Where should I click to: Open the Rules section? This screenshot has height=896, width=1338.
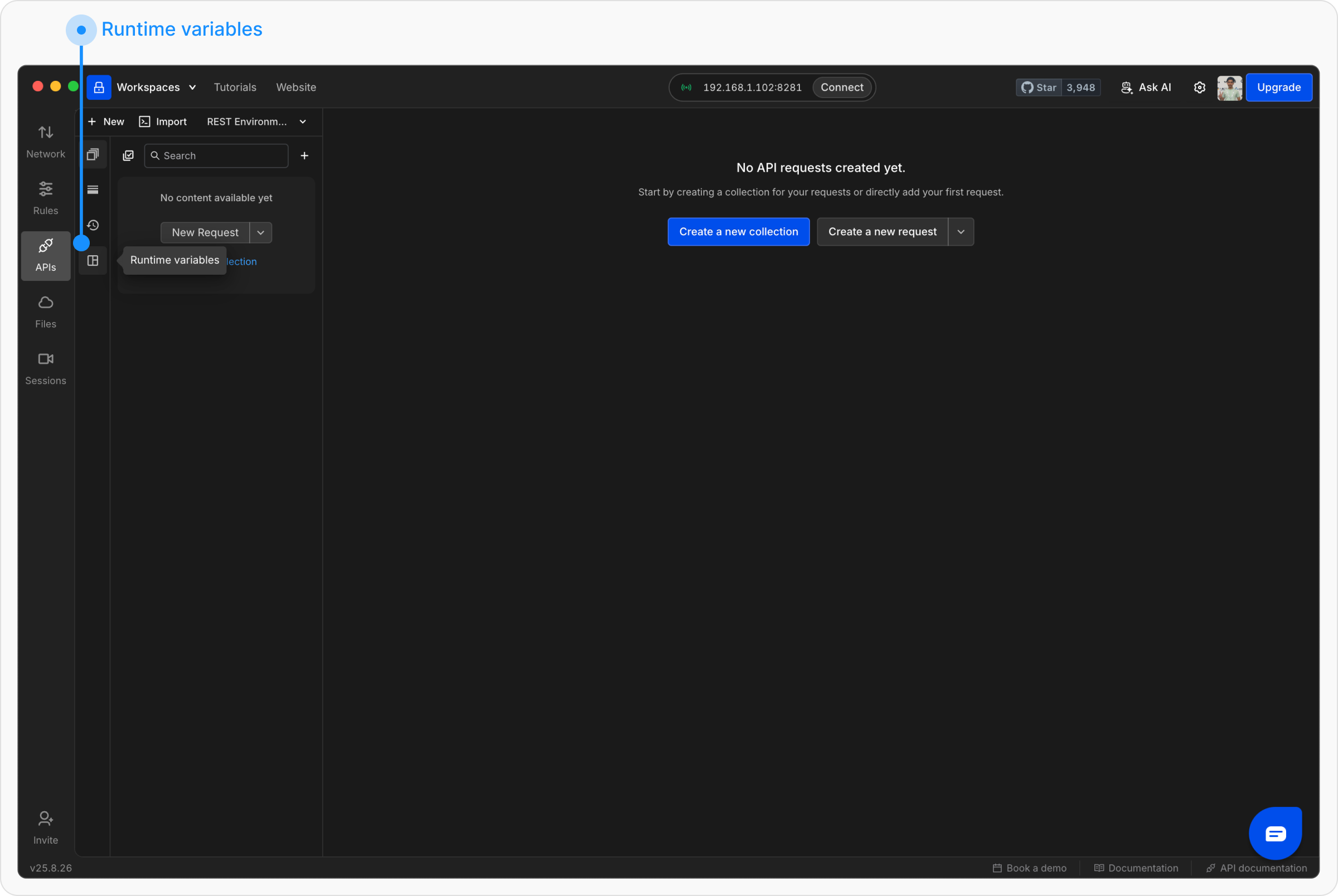(x=46, y=198)
